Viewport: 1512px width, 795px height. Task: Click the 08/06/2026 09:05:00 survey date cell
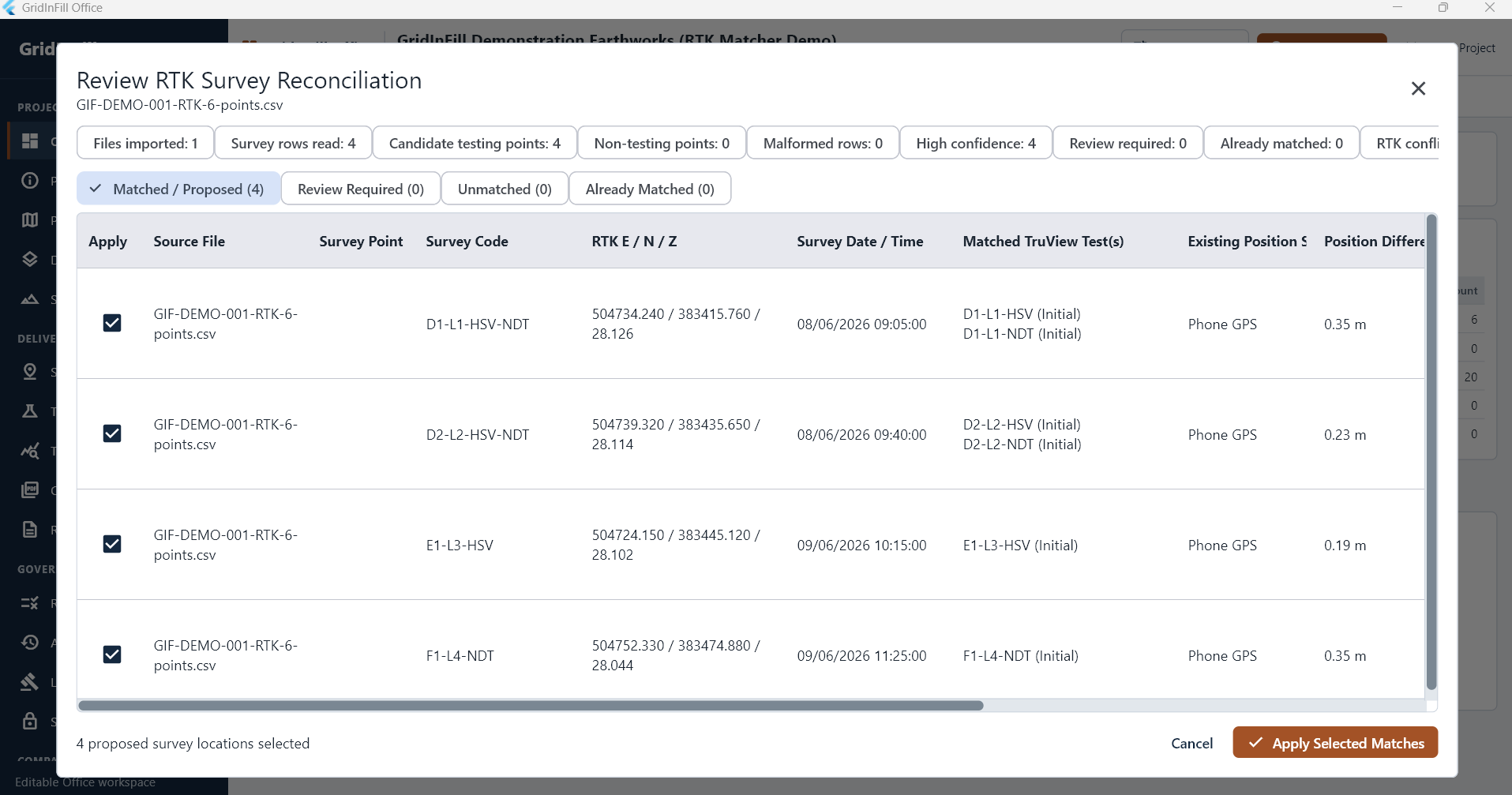pos(861,324)
